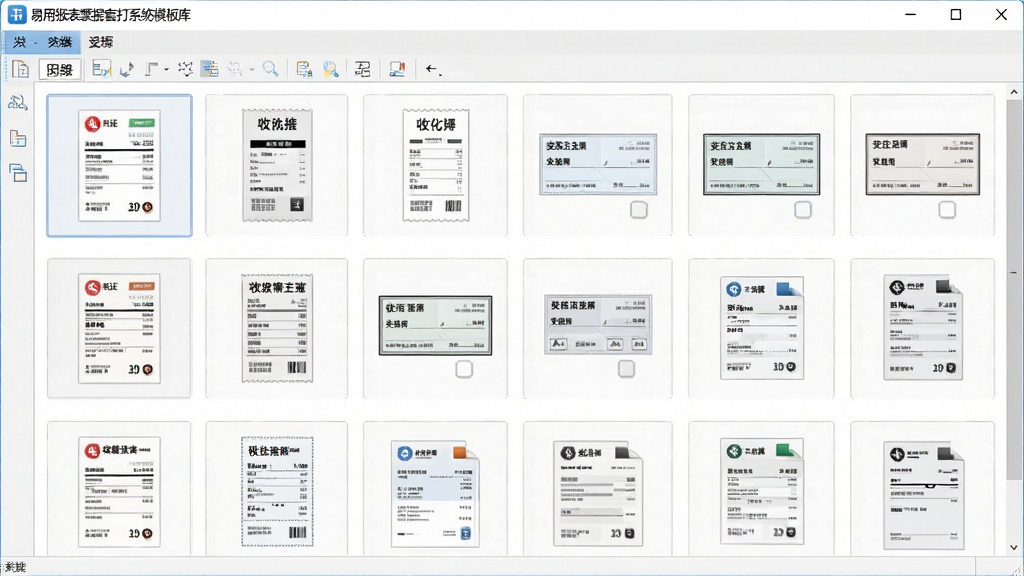Select the invoice template with the orange tag
Screen dimensions: 1024x576
pos(120,328)
